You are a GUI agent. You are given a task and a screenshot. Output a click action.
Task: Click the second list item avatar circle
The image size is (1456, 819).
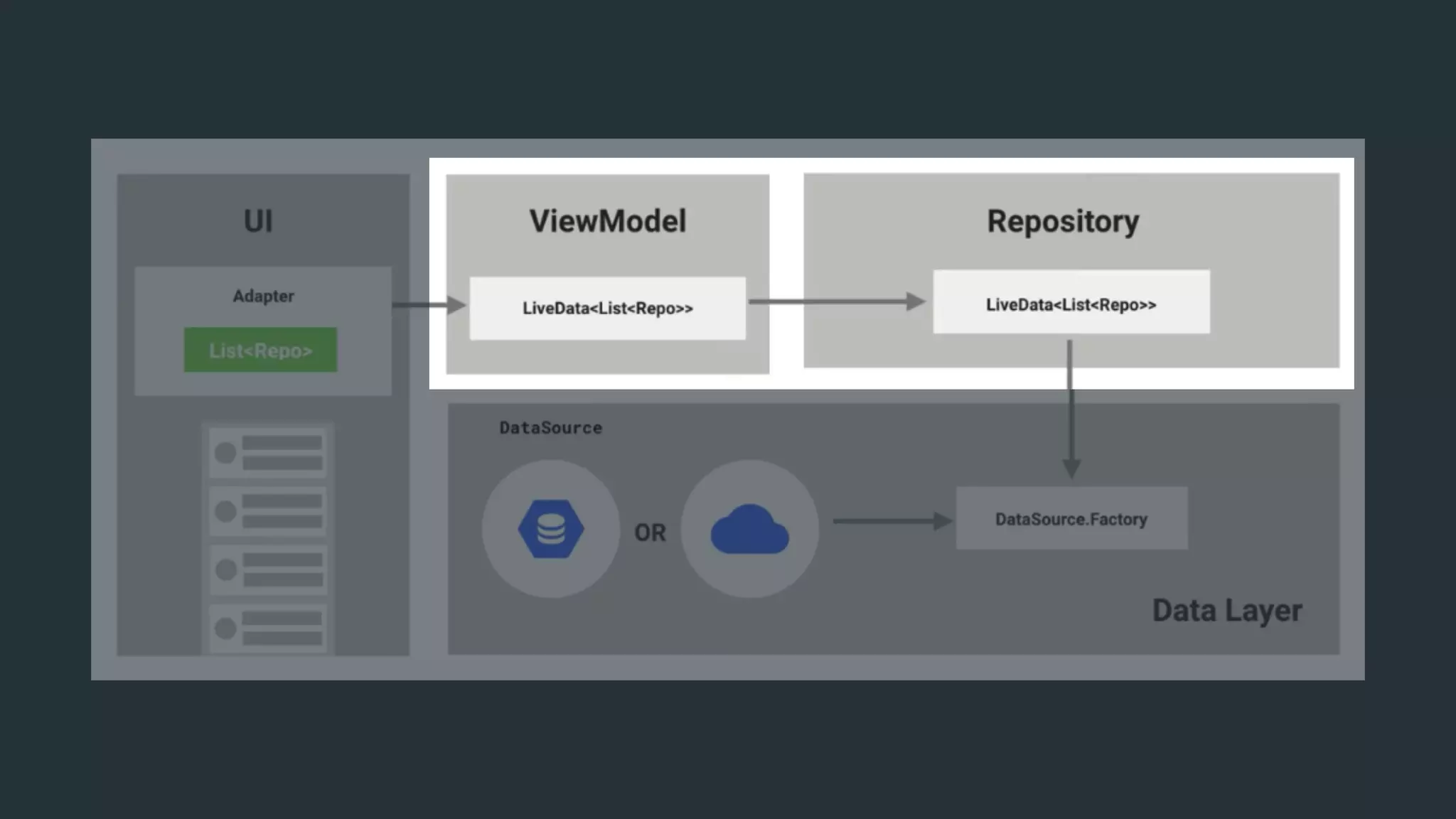click(225, 511)
